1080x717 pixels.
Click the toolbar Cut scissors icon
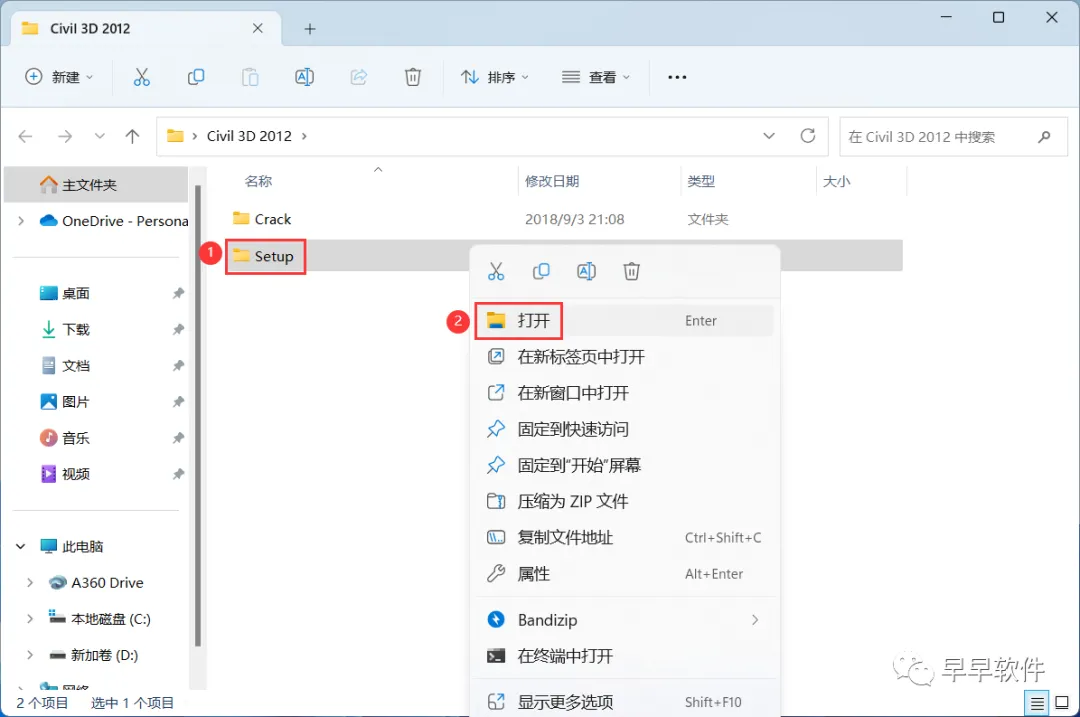pyautogui.click(x=141, y=77)
